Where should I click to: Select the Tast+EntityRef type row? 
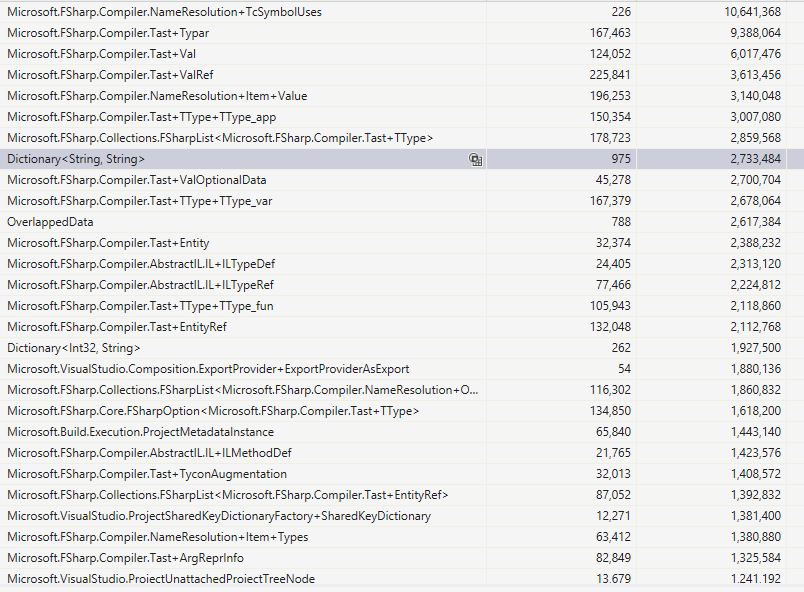pos(402,327)
